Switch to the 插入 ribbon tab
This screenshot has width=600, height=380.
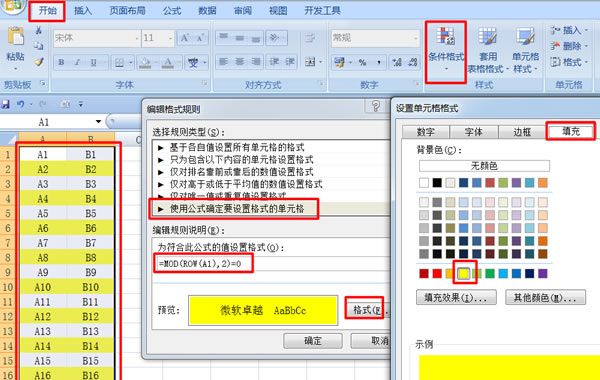coord(83,10)
